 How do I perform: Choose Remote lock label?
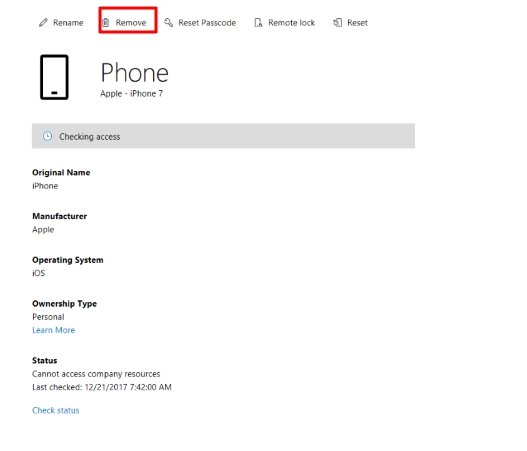click(x=291, y=23)
